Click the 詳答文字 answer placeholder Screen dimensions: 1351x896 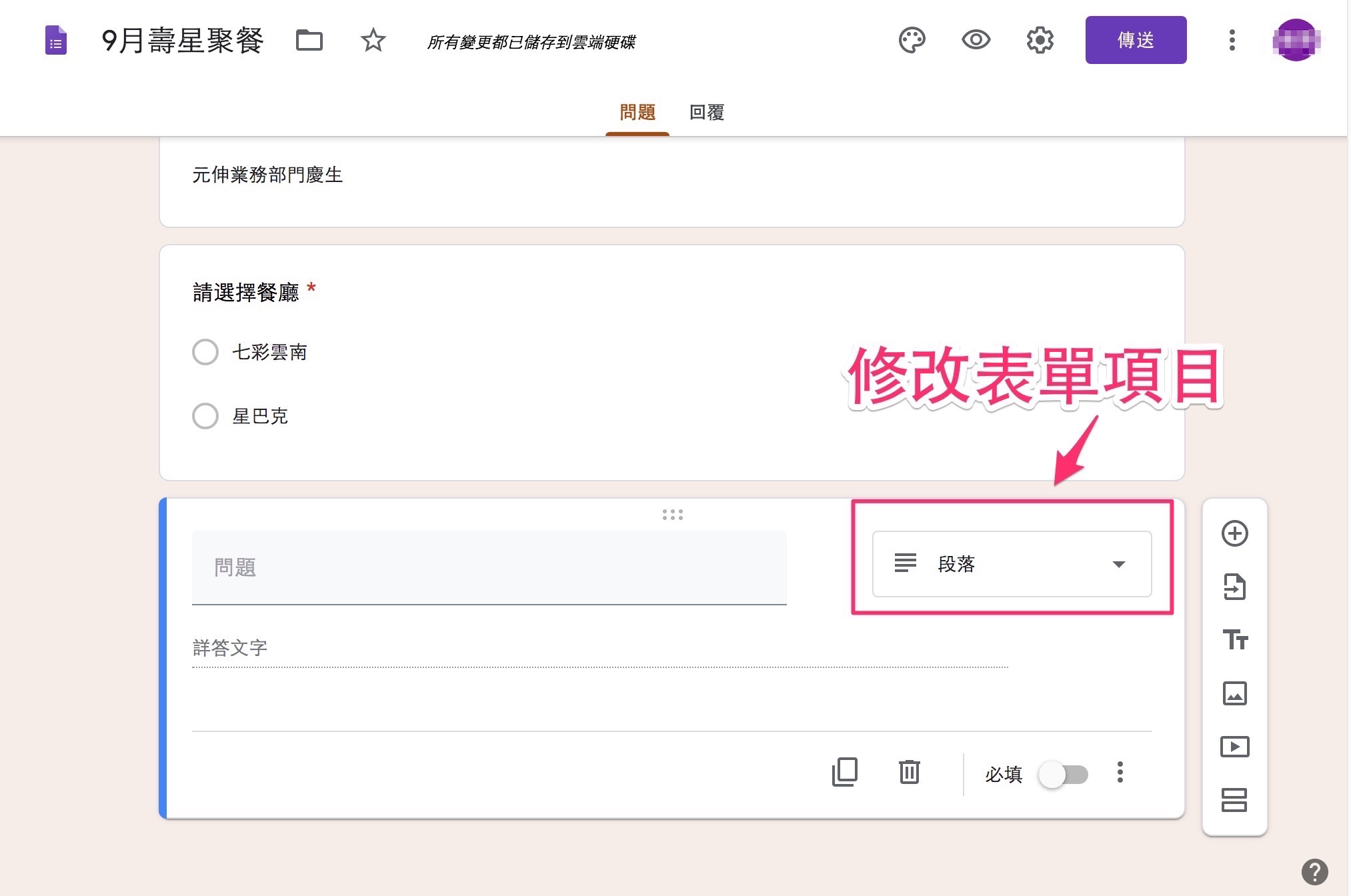[x=230, y=647]
